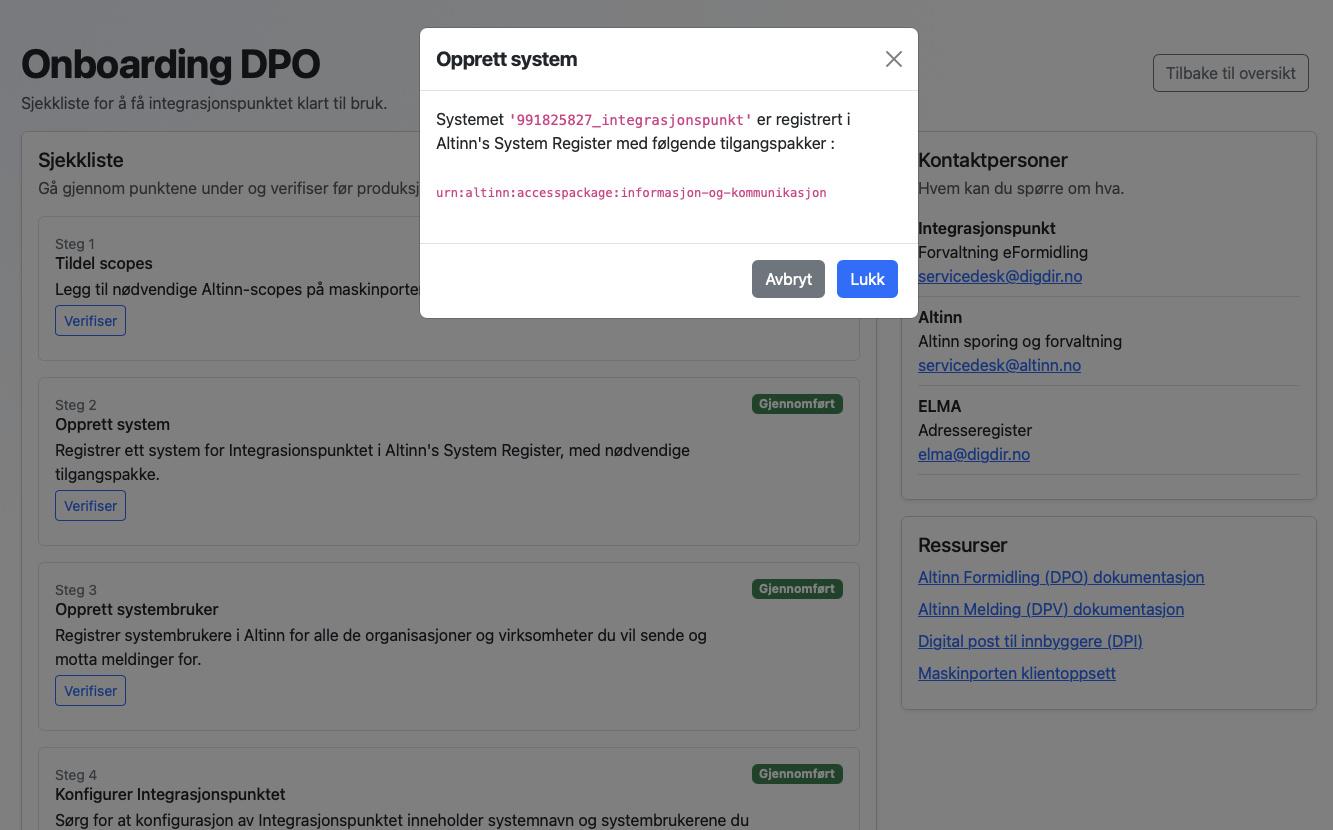Click Verifiser under Tildel scopes
The height and width of the screenshot is (830, 1333).
(x=90, y=321)
